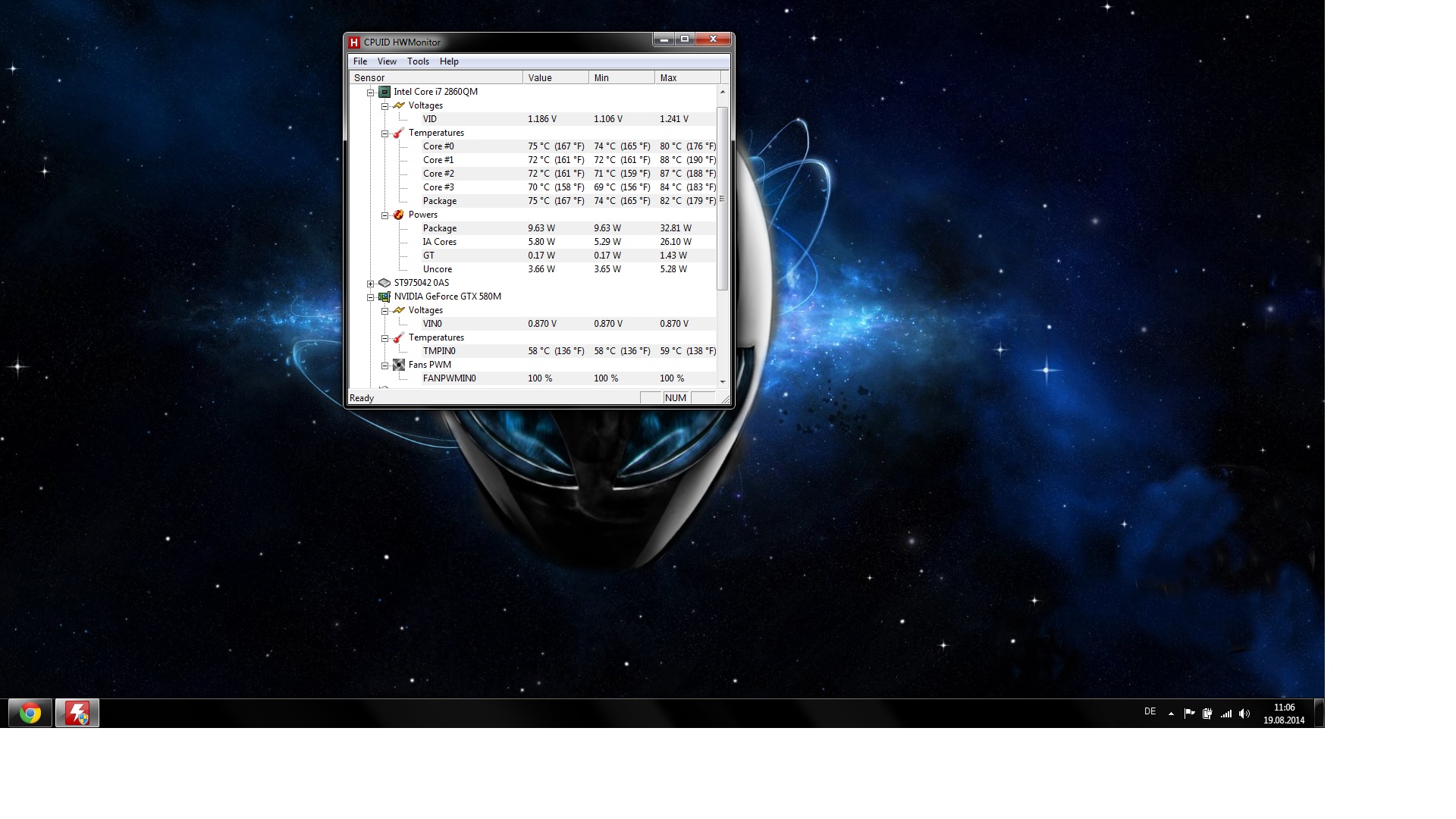
Task: Expand the ST975042 0AS drive node
Action: [370, 284]
